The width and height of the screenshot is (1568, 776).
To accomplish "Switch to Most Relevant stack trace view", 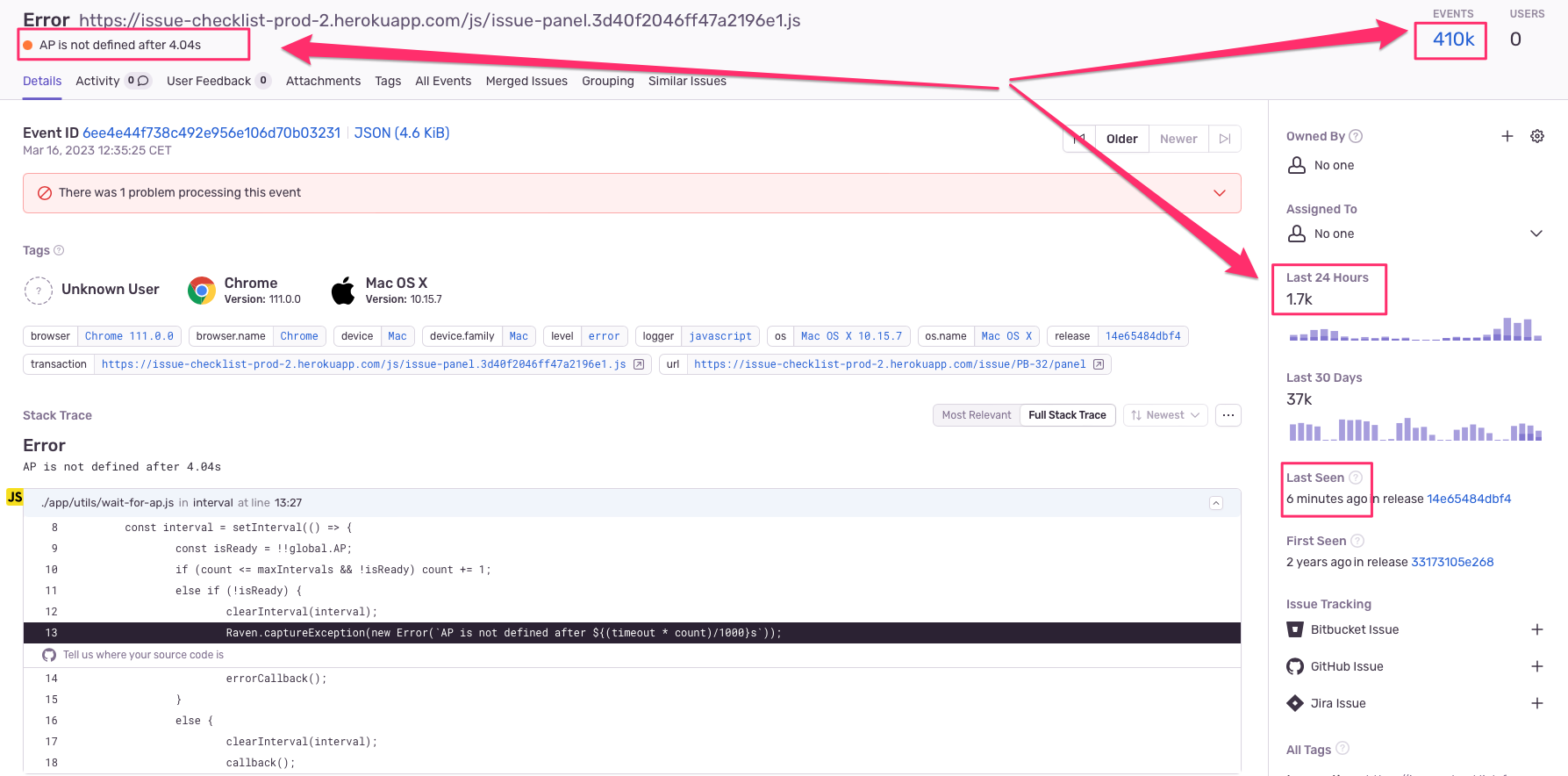I will tap(976, 415).
